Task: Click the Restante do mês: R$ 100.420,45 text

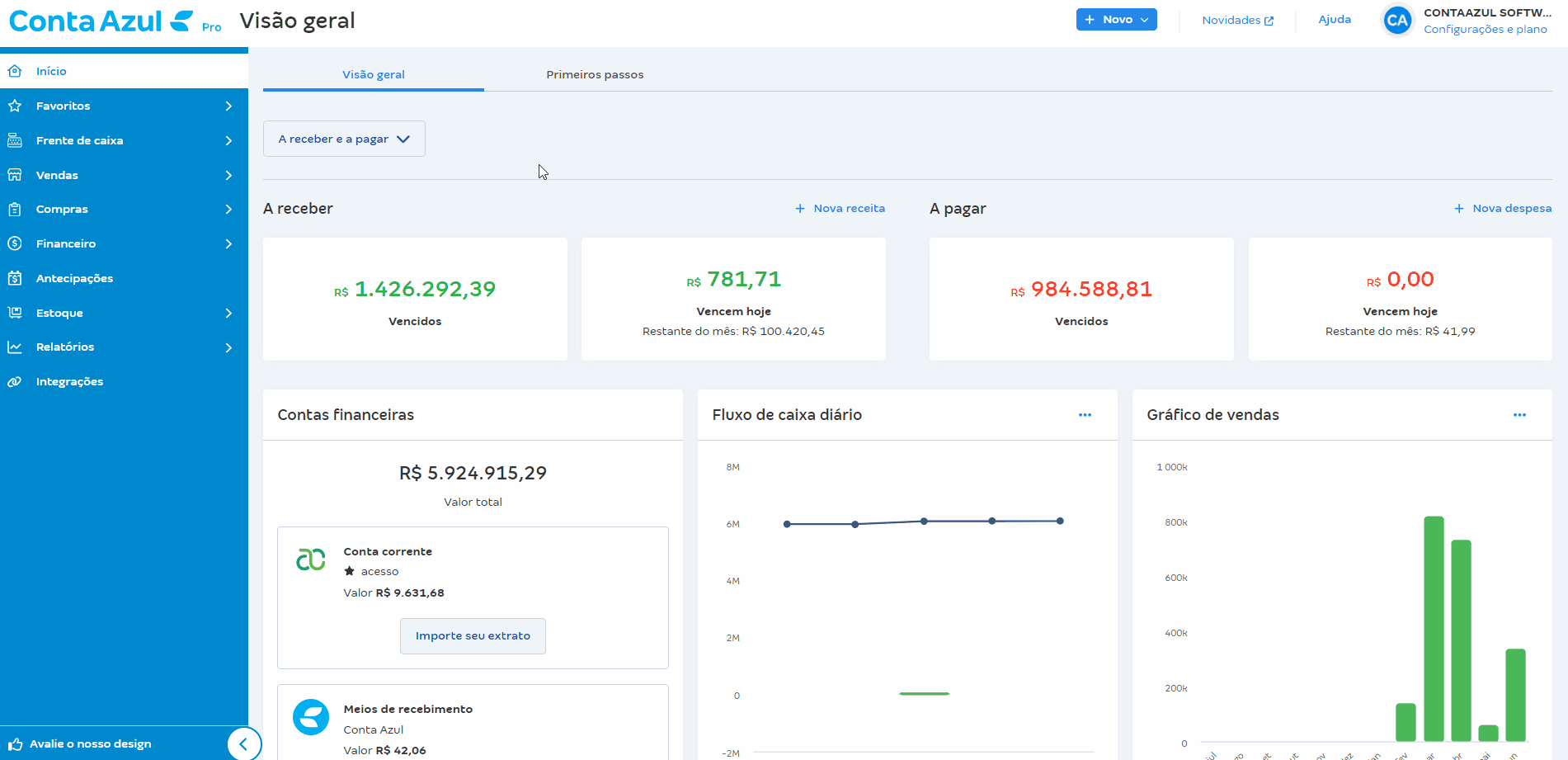Action: pyautogui.click(x=733, y=331)
